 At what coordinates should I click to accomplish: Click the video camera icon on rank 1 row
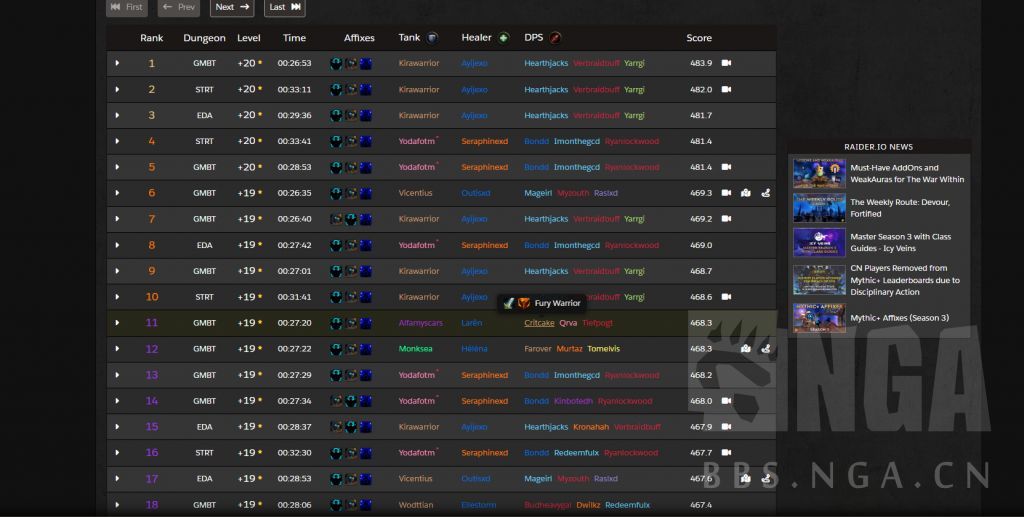(726, 63)
